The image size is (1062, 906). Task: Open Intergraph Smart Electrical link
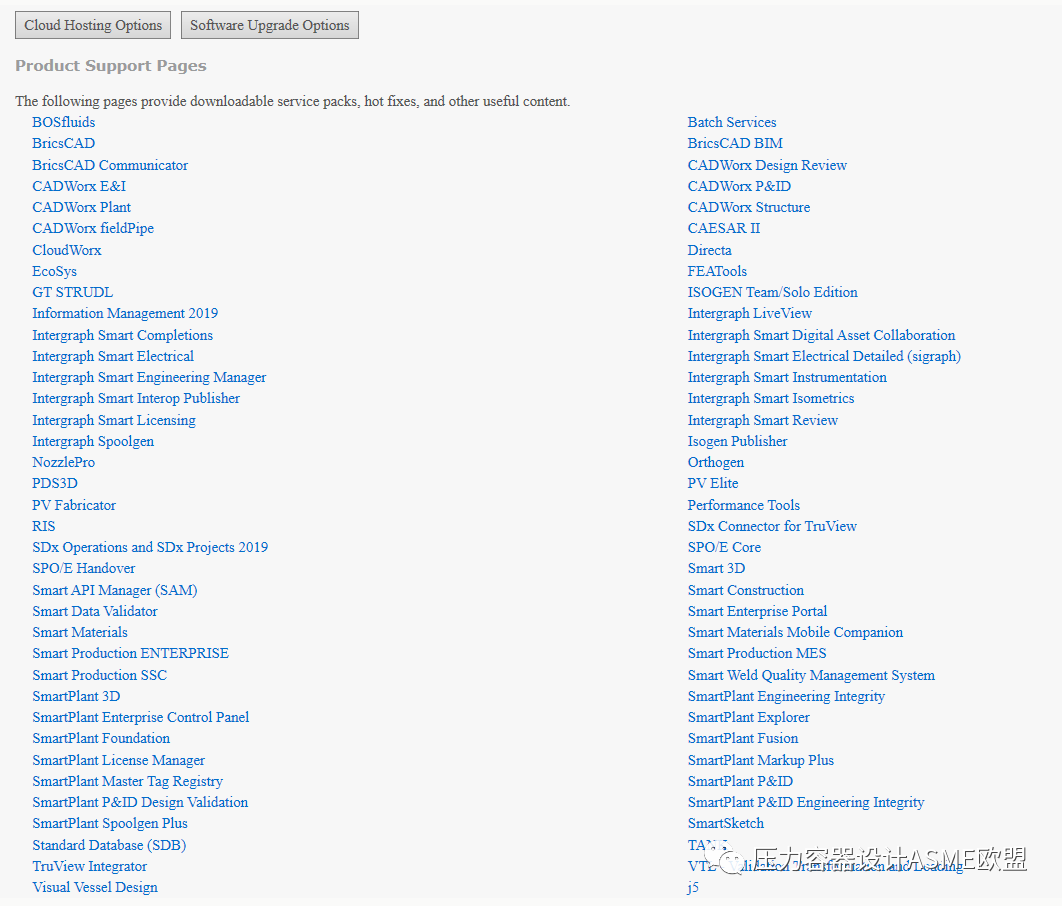(112, 356)
